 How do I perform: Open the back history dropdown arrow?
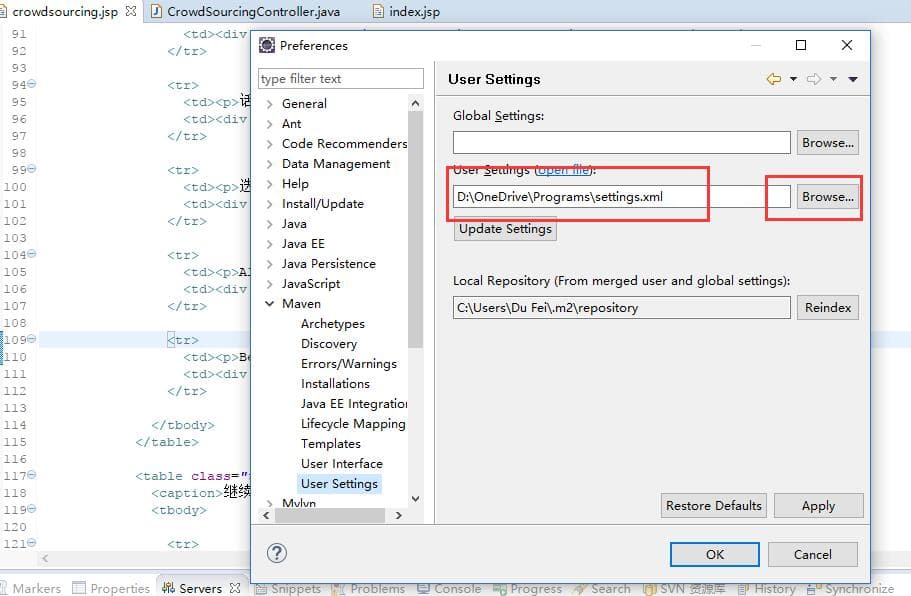794,79
